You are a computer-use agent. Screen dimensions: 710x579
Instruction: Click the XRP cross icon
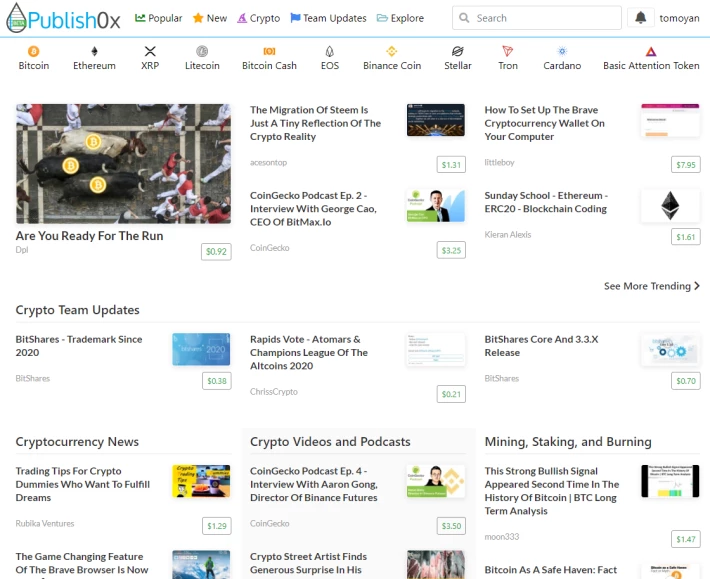[150, 51]
